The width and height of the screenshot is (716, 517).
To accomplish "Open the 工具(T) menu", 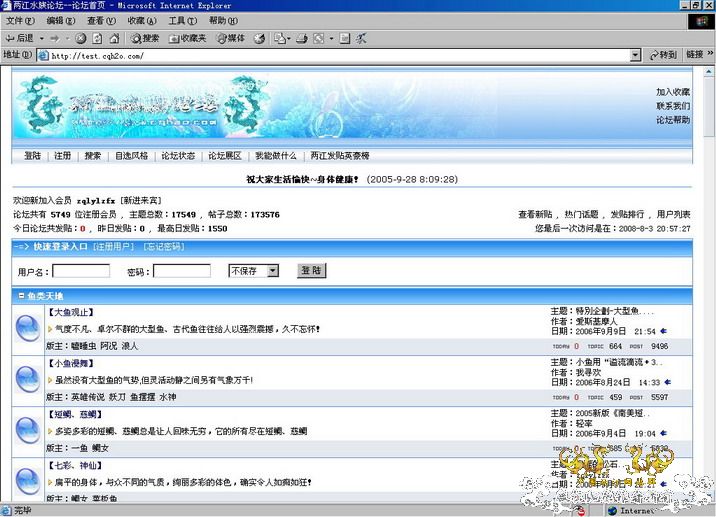I will point(182,21).
